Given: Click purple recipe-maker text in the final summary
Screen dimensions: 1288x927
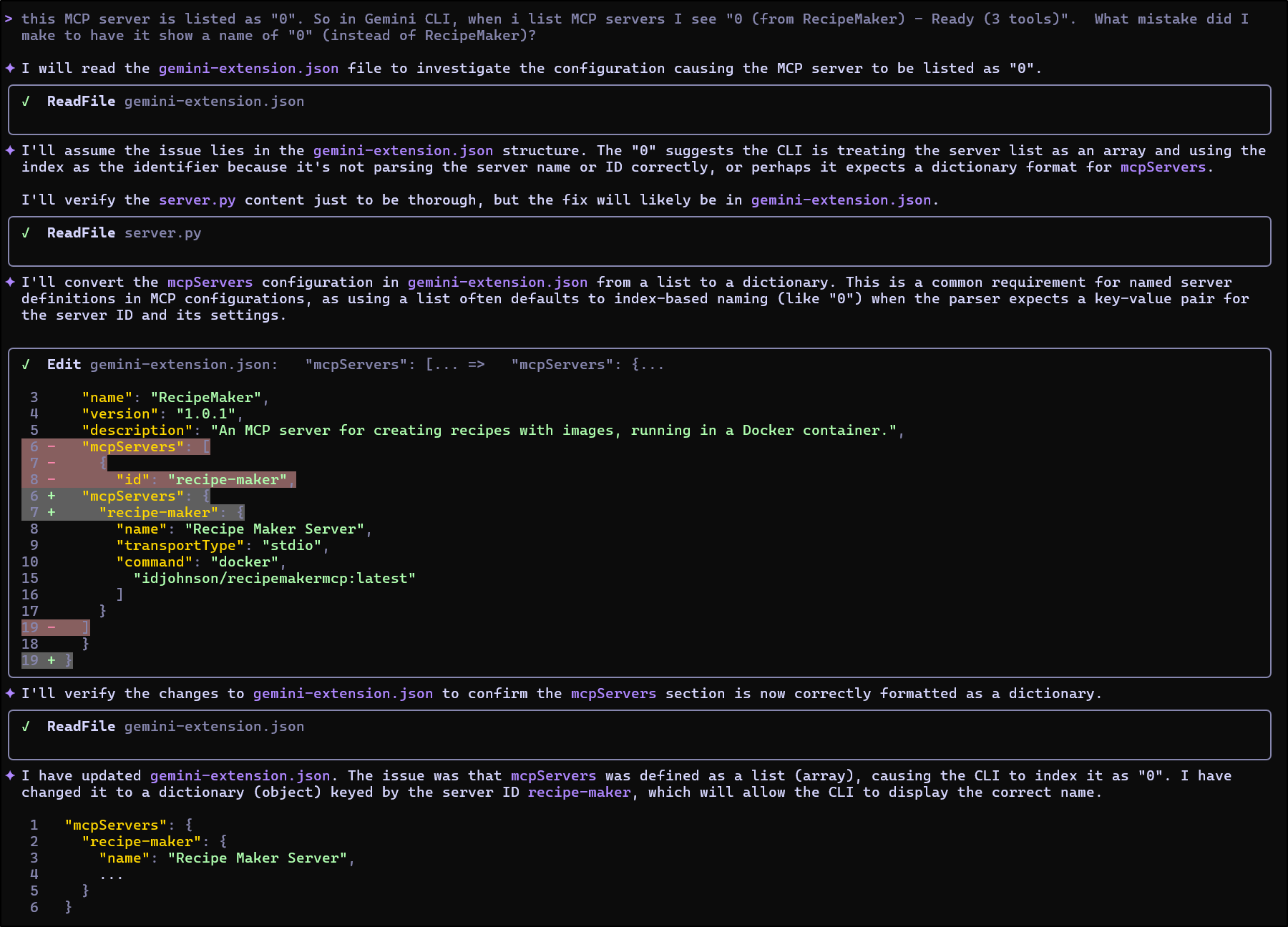Looking at the screenshot, I should pos(579,793).
